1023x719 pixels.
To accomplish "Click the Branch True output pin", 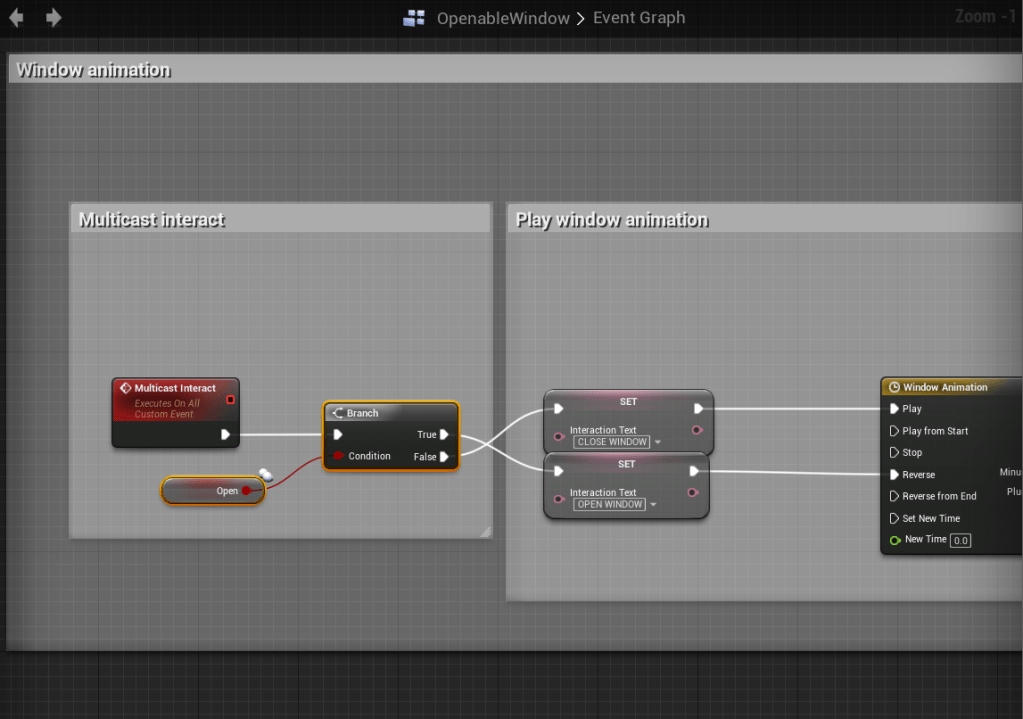I will point(444,435).
